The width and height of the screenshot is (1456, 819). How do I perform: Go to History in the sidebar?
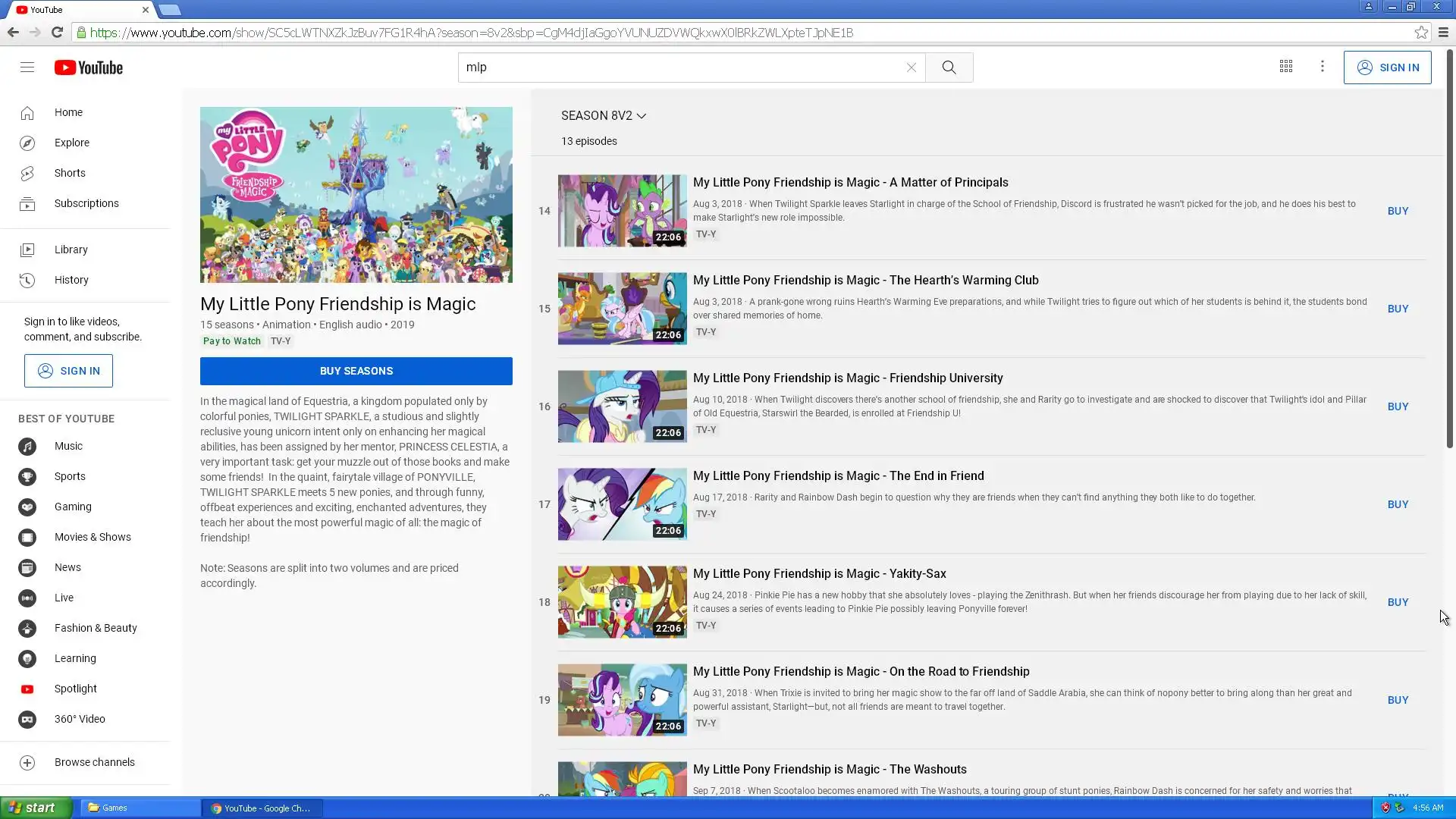(71, 280)
